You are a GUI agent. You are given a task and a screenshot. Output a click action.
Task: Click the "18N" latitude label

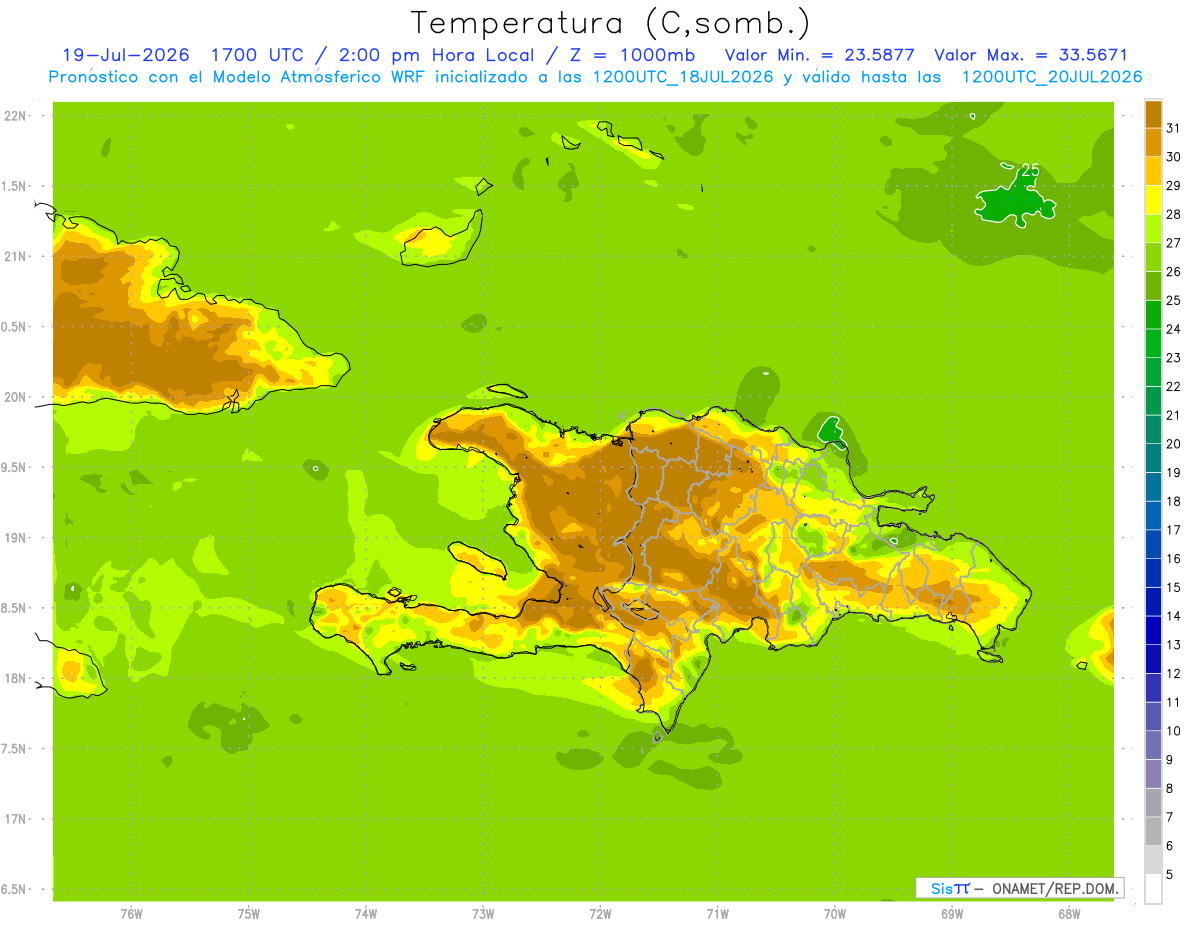click(x=16, y=678)
